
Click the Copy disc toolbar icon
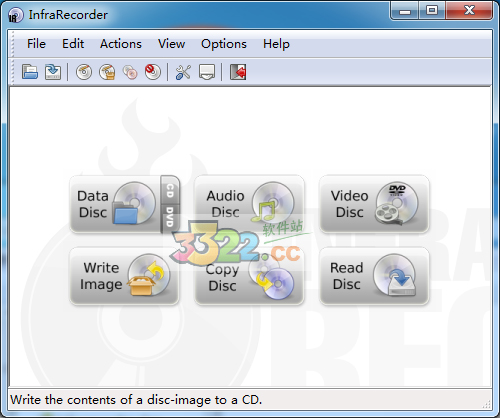[130, 72]
